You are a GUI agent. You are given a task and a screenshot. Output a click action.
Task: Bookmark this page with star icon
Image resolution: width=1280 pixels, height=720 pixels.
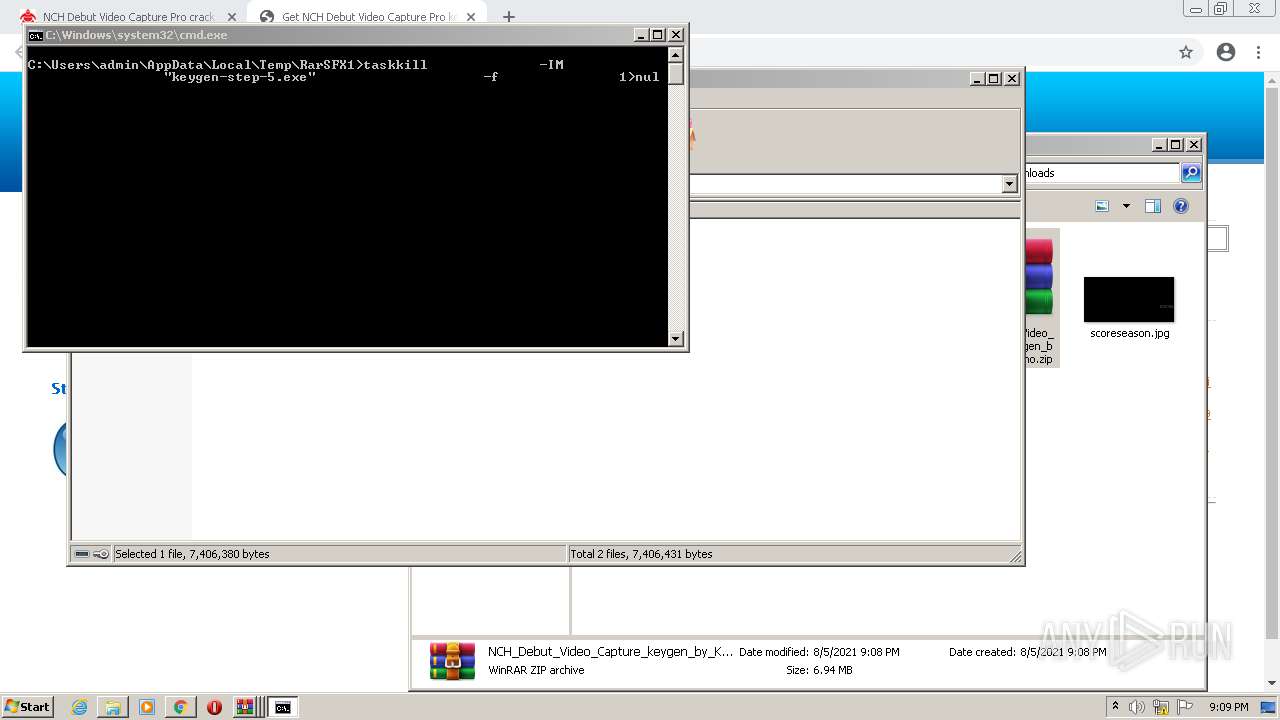[x=1186, y=52]
